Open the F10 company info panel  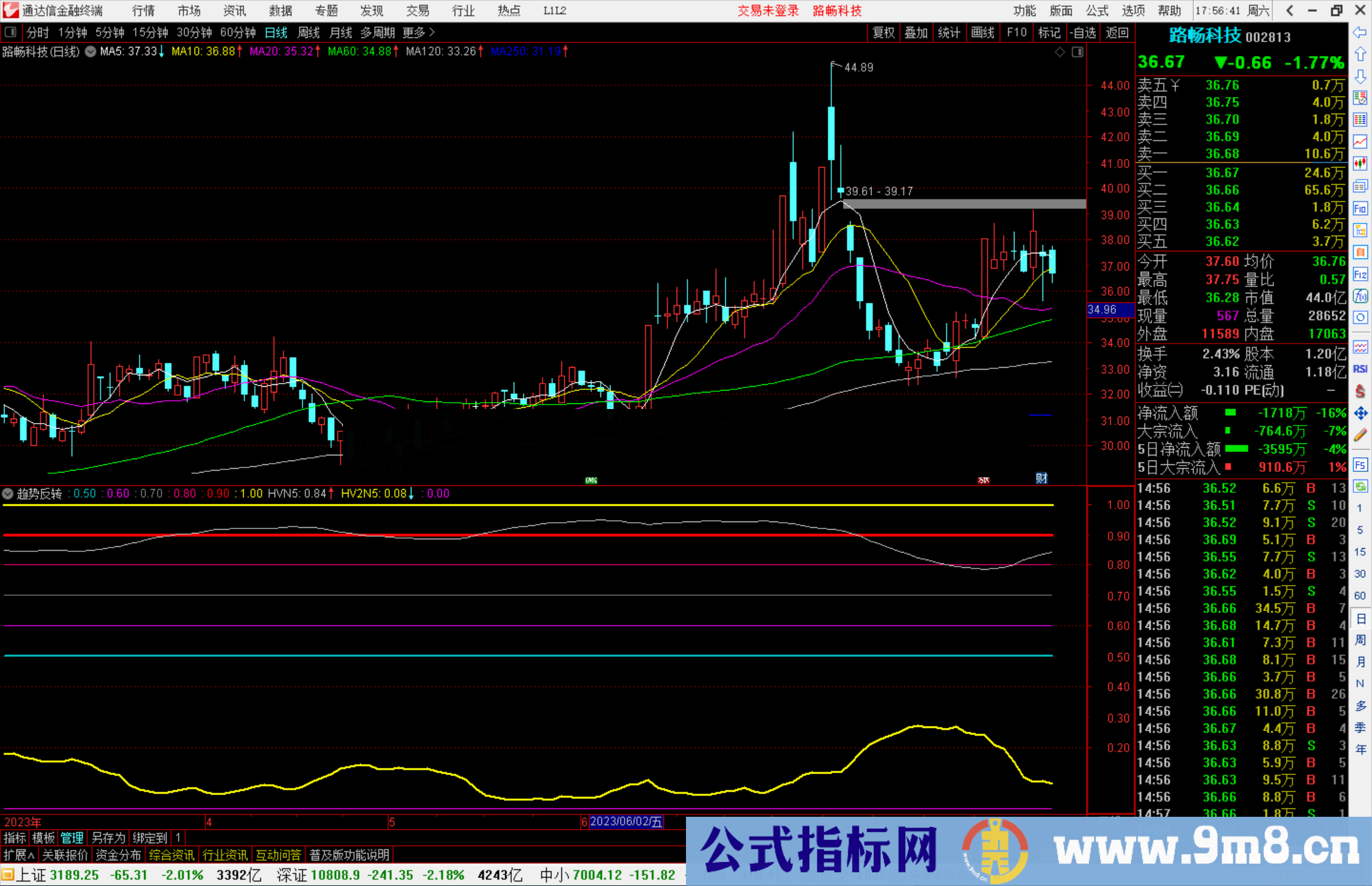coord(1017,32)
